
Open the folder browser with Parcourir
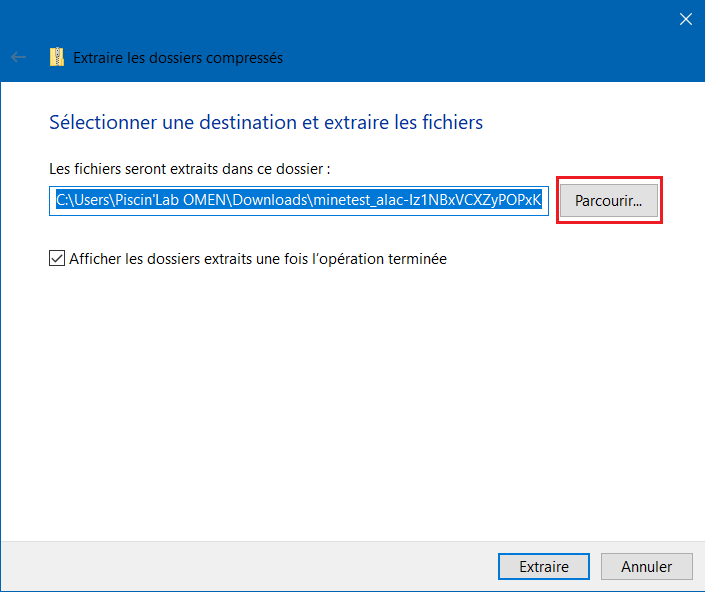(608, 201)
